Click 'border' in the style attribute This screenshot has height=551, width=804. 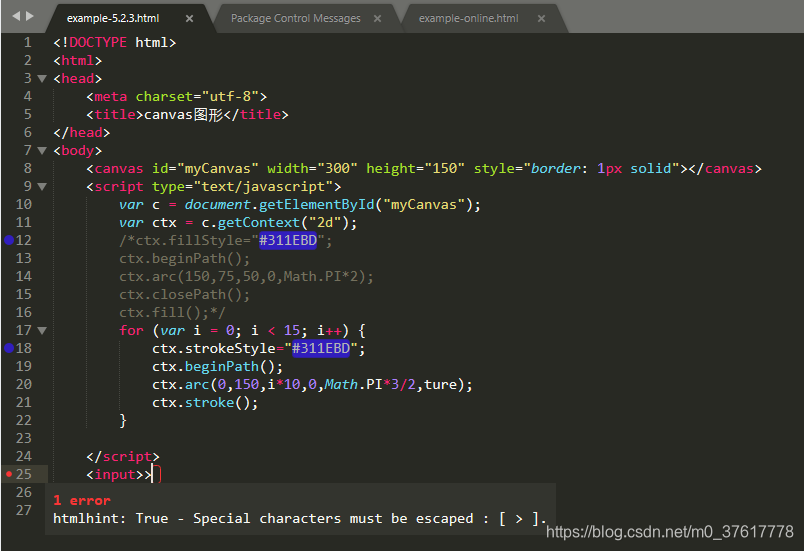555,169
